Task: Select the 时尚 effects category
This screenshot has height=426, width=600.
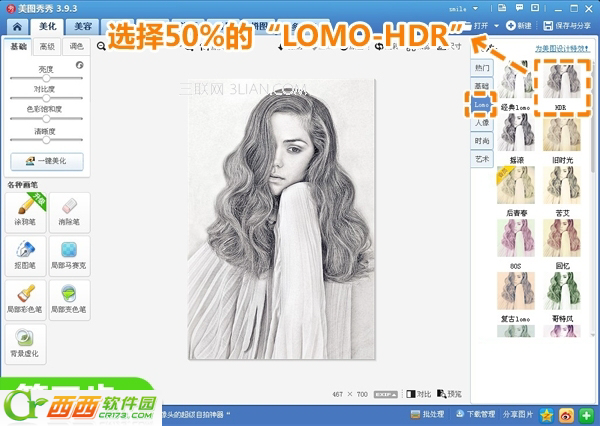Action: [x=482, y=141]
